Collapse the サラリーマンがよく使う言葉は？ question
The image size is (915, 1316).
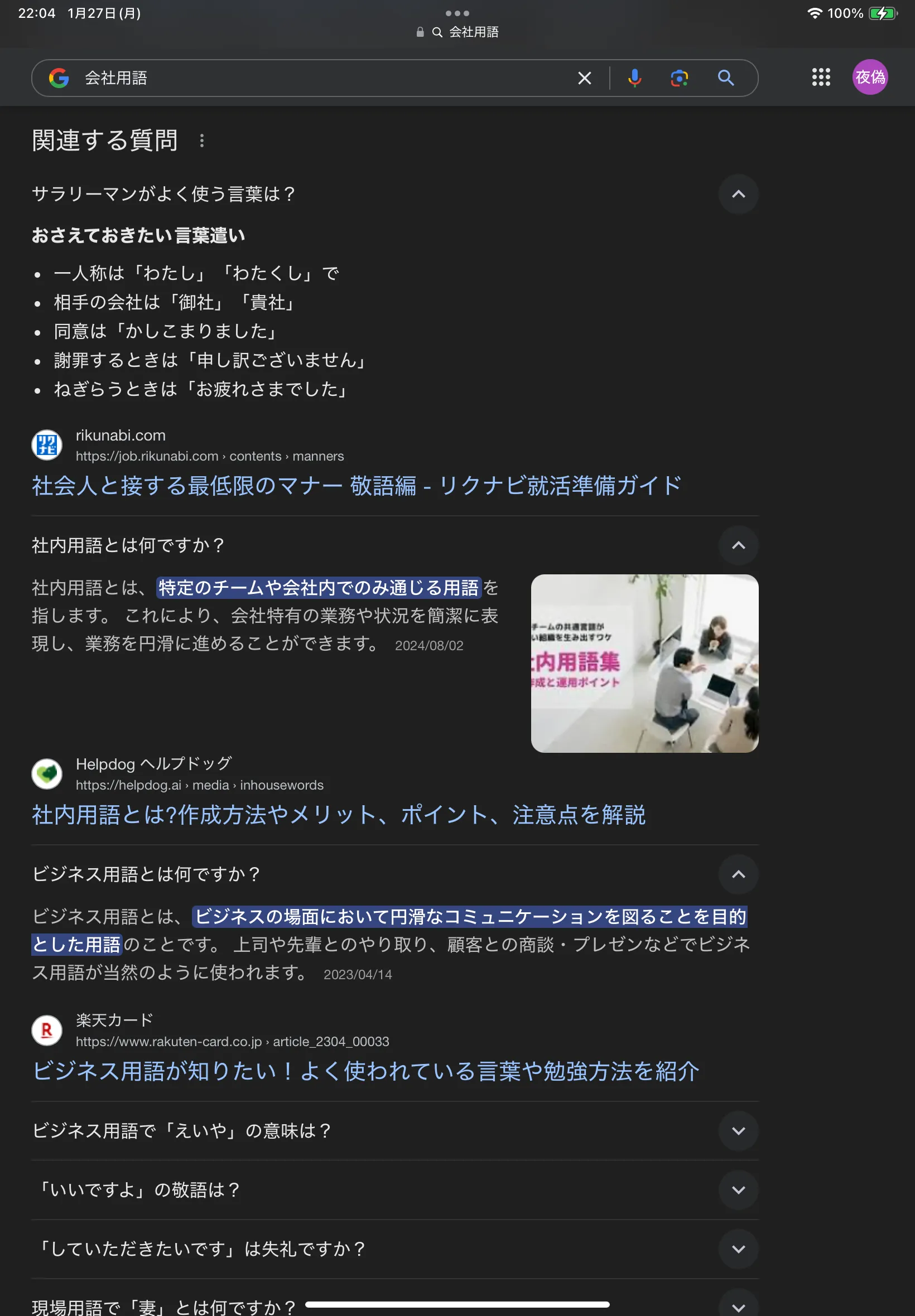[x=739, y=194]
